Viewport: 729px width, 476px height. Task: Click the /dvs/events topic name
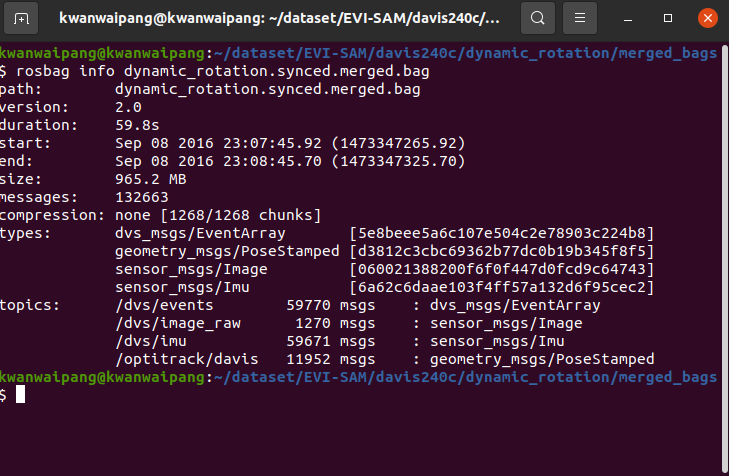pyautogui.click(x=164, y=305)
